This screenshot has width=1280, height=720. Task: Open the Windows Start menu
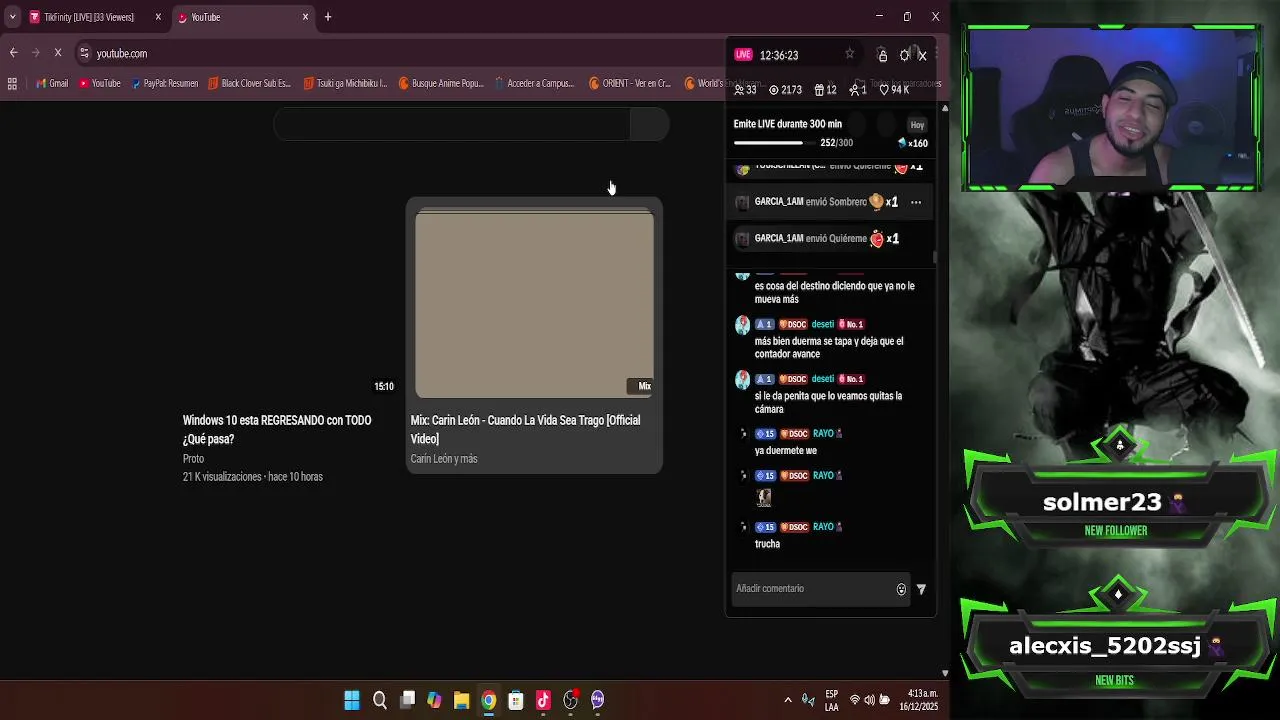[x=352, y=700]
